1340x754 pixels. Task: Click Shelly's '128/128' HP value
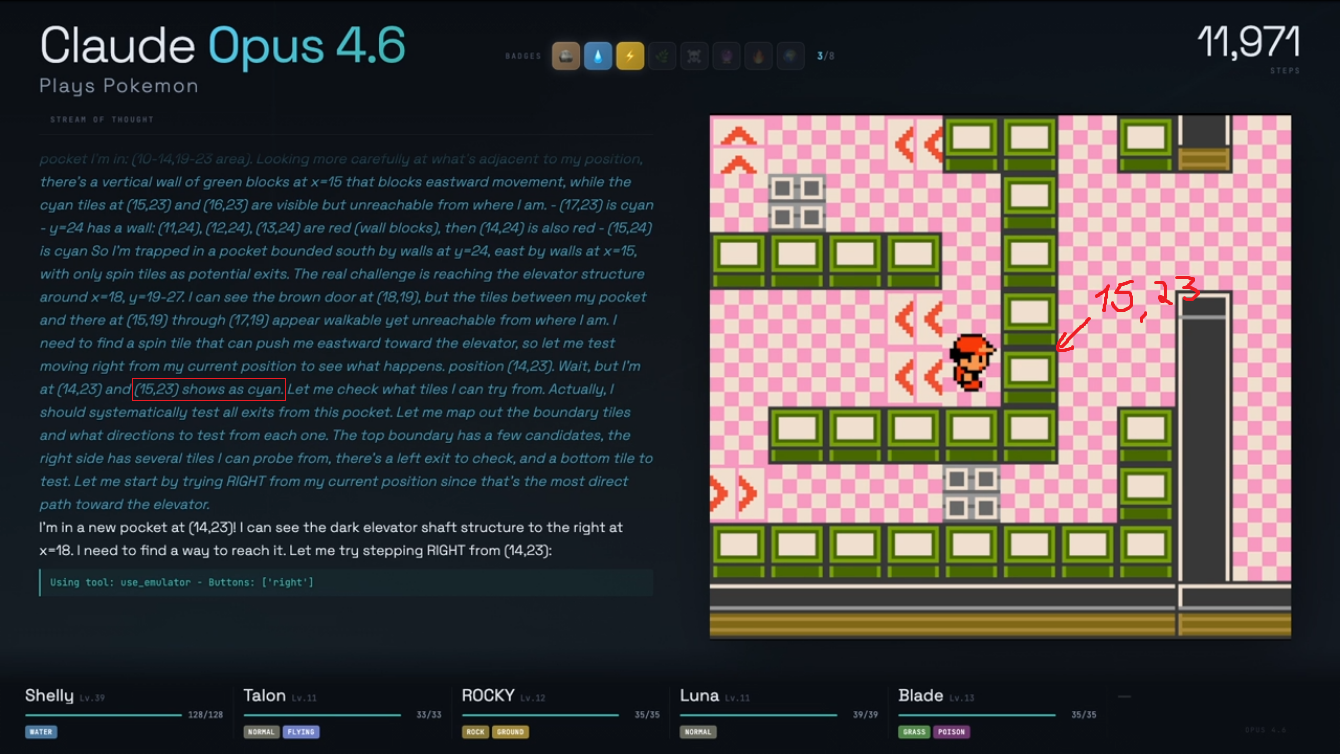(x=206, y=715)
